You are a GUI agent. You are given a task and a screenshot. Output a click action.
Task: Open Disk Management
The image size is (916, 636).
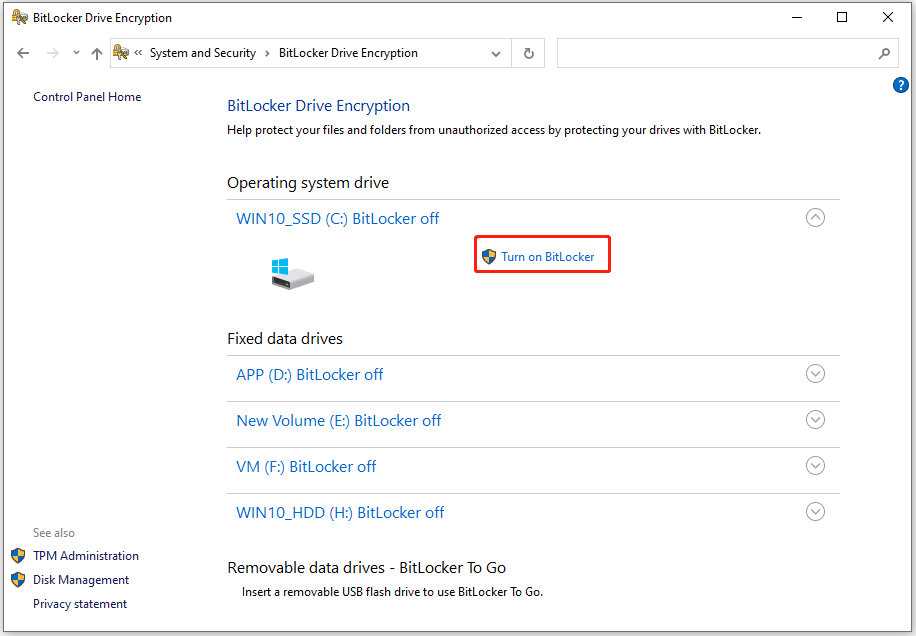click(81, 580)
